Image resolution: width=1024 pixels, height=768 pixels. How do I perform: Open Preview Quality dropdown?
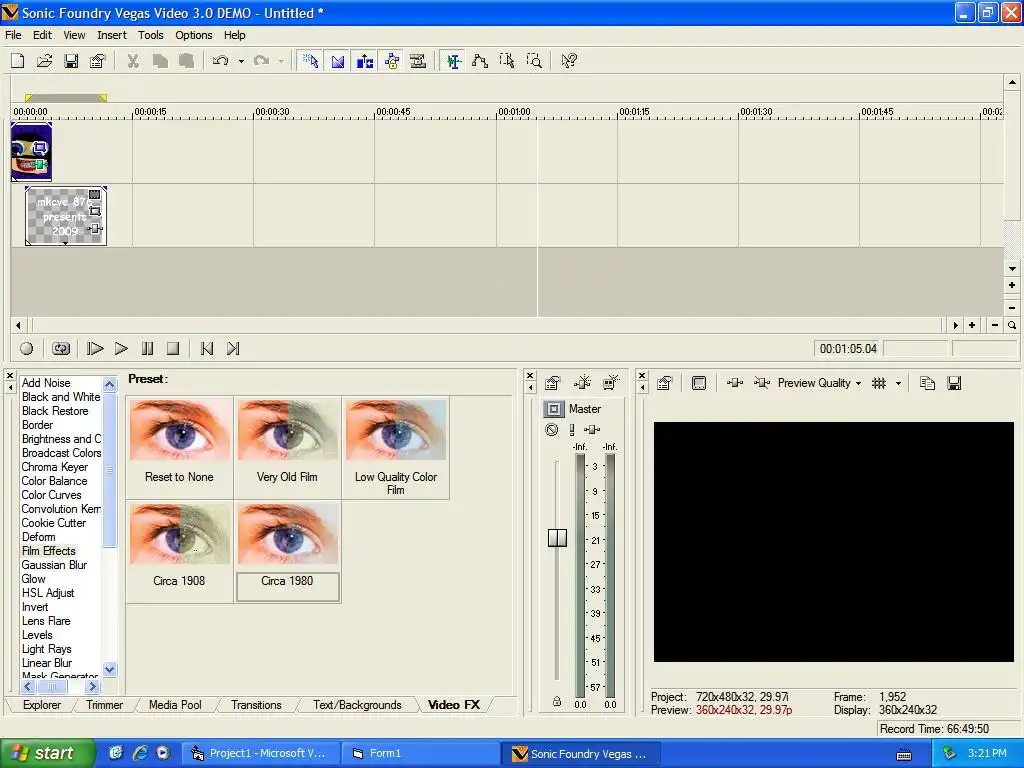(819, 383)
